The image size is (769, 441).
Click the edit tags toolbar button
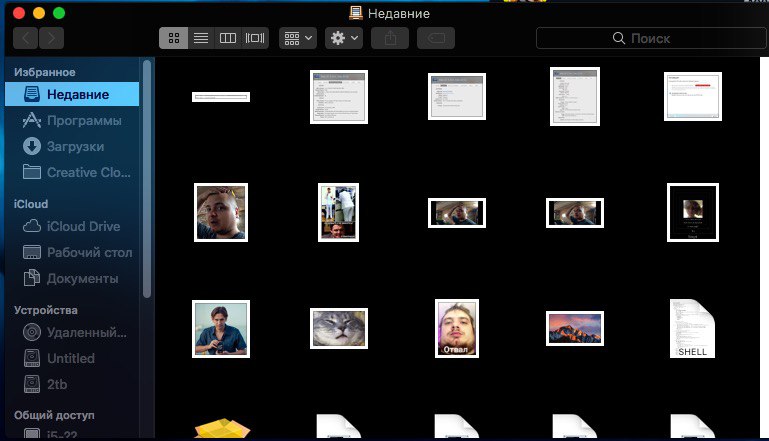(x=436, y=38)
